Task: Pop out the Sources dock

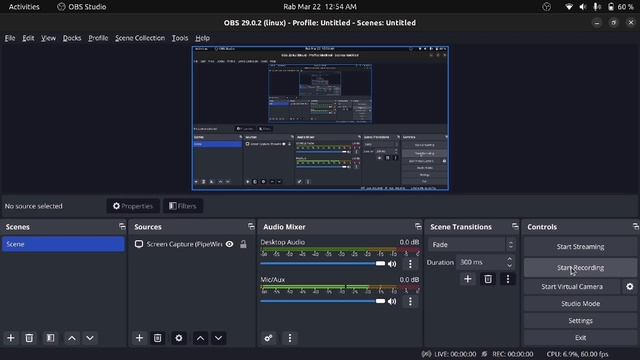Action: [251, 226]
